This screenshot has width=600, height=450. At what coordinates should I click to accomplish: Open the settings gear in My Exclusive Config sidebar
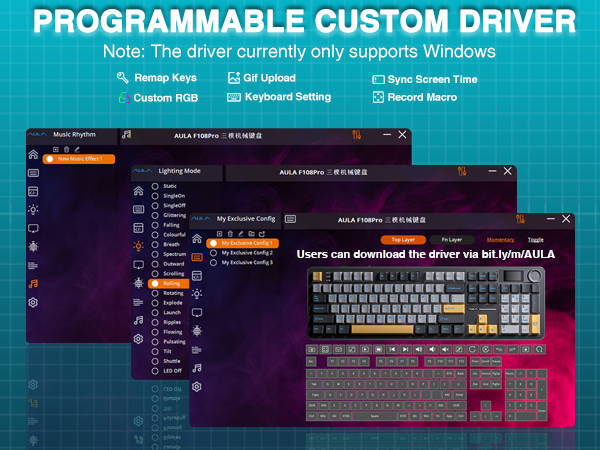tap(197, 386)
